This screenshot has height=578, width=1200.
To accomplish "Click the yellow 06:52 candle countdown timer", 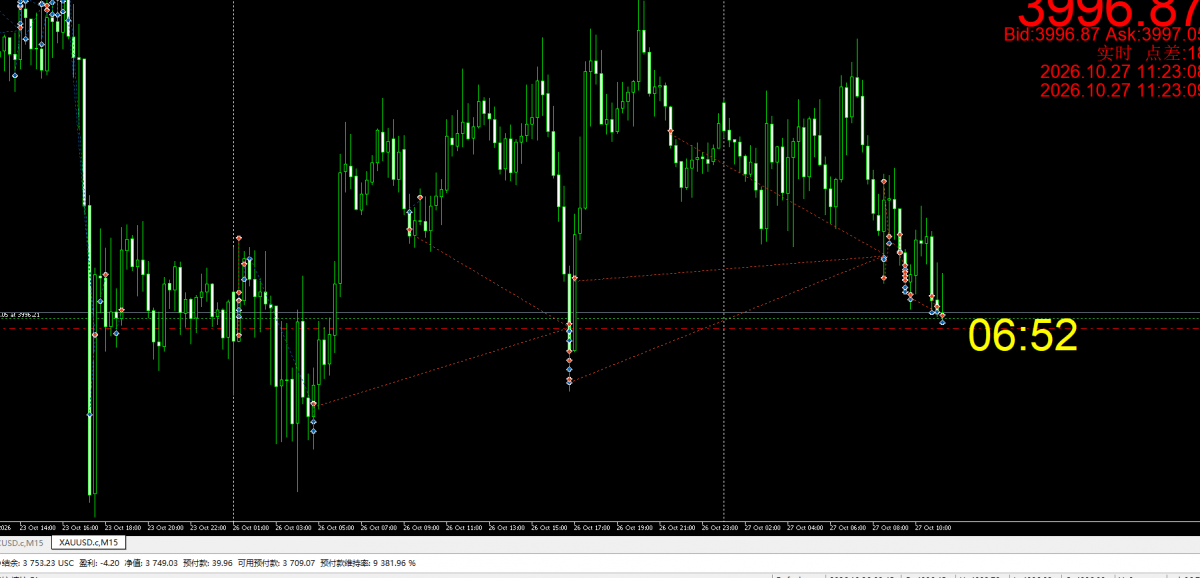I will (x=1023, y=336).
